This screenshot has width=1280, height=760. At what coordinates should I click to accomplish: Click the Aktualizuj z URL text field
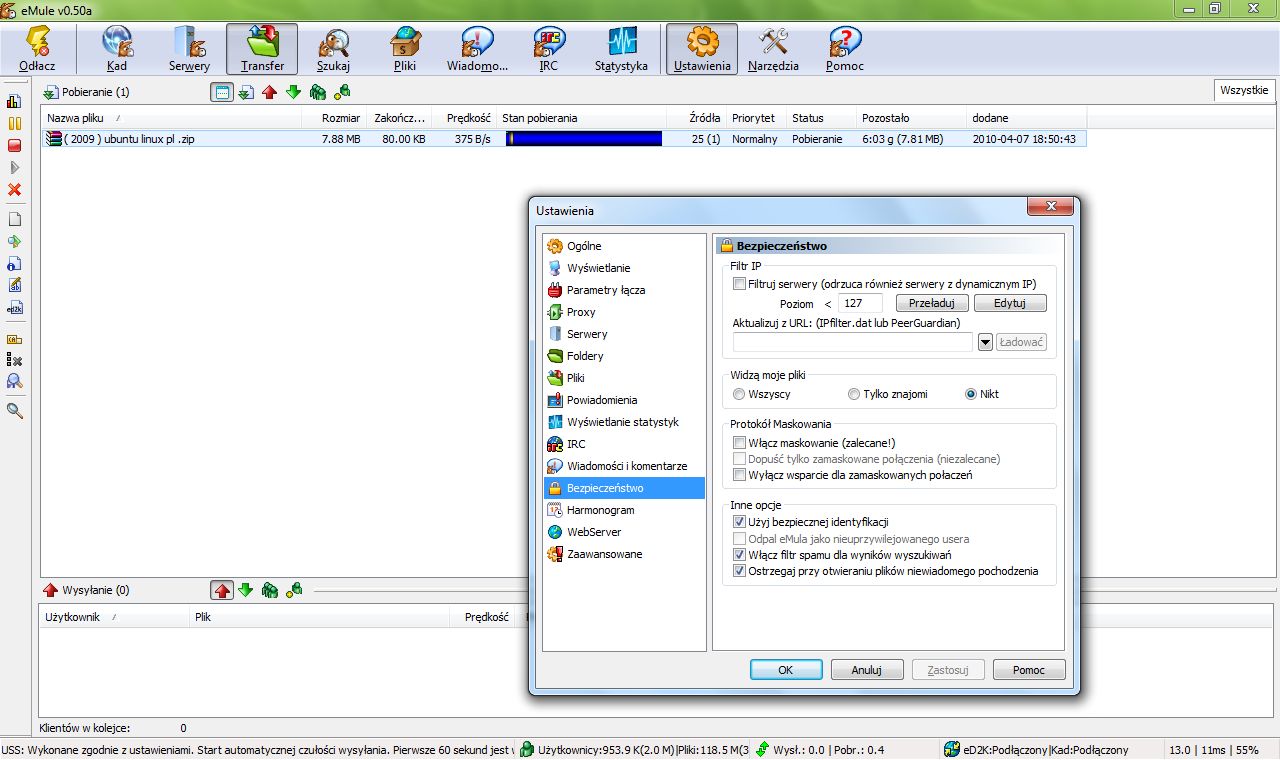click(853, 342)
